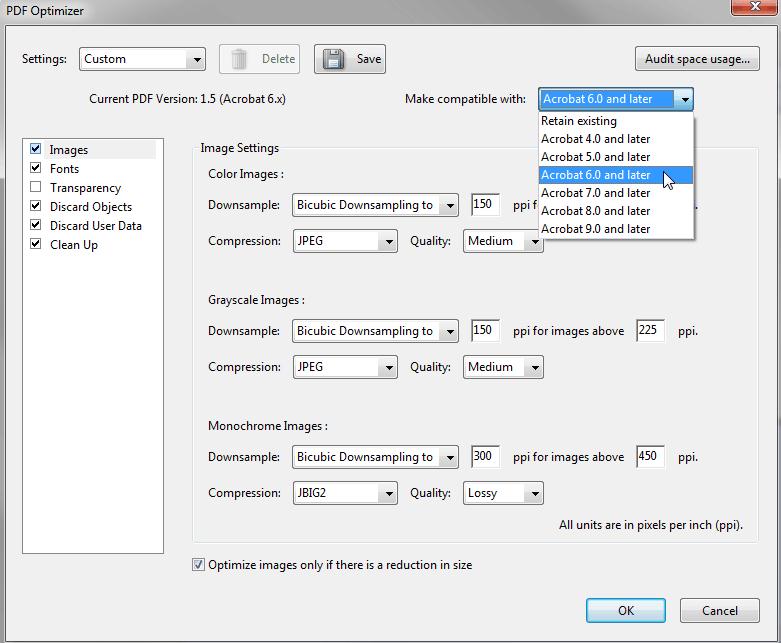Viewport: 781px width, 643px height.
Task: Choose Acrobat 5.0 and later
Action: pos(616,157)
